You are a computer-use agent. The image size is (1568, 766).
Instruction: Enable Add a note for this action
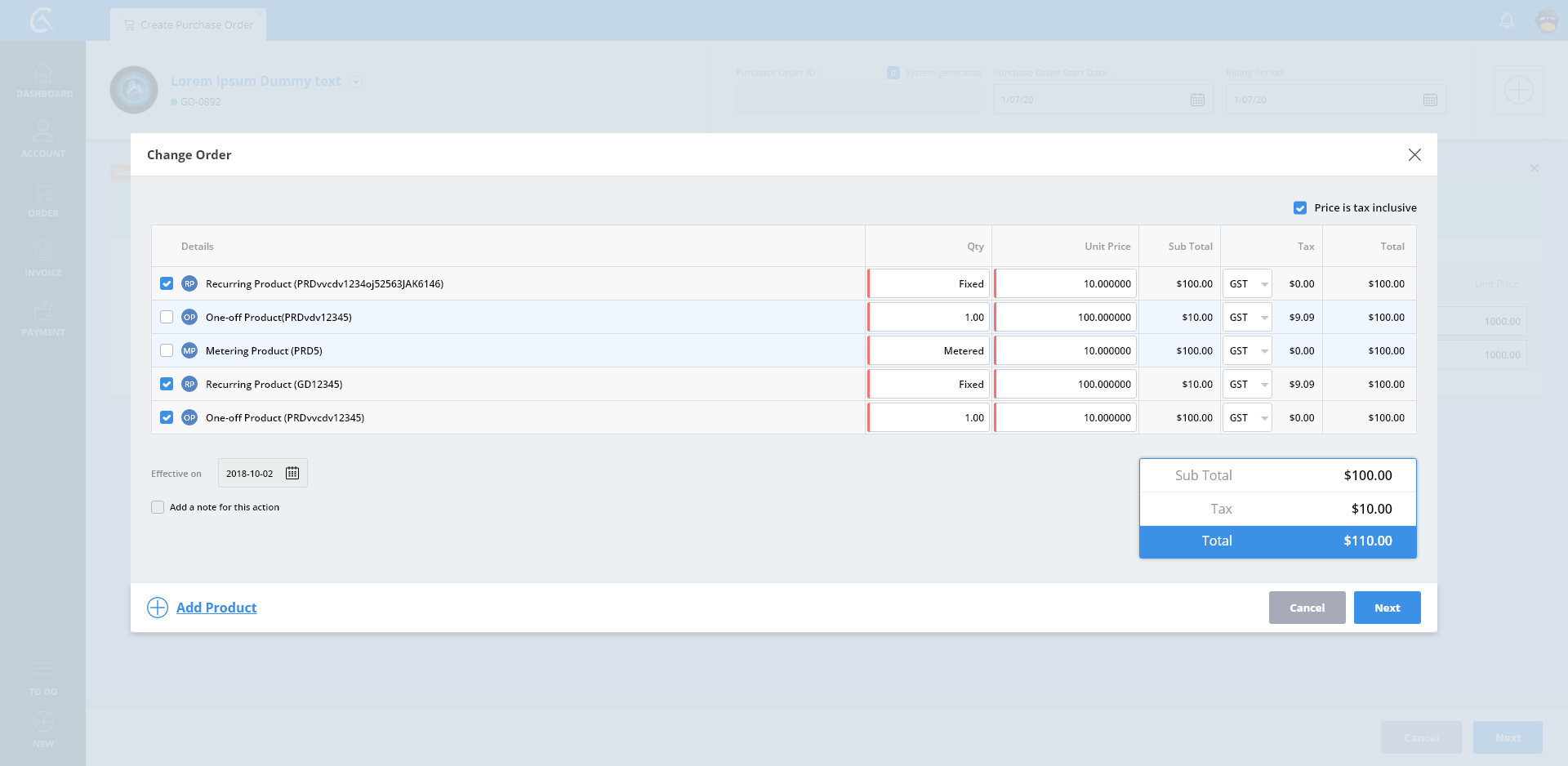pos(158,507)
